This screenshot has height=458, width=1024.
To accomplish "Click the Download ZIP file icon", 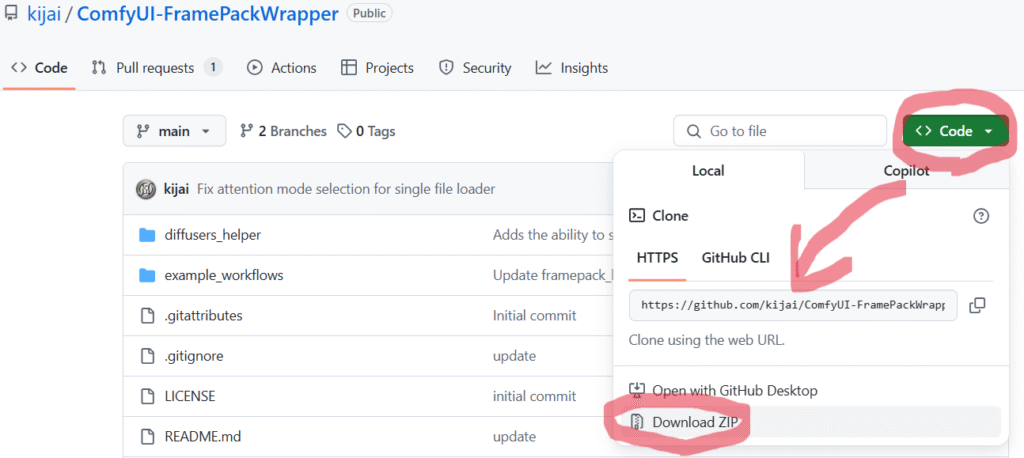I will coord(637,422).
